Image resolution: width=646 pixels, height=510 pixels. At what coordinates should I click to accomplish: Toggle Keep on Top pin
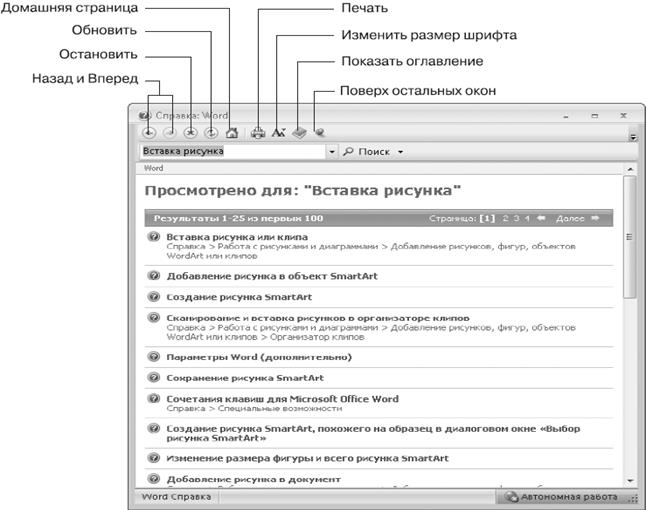[320, 133]
